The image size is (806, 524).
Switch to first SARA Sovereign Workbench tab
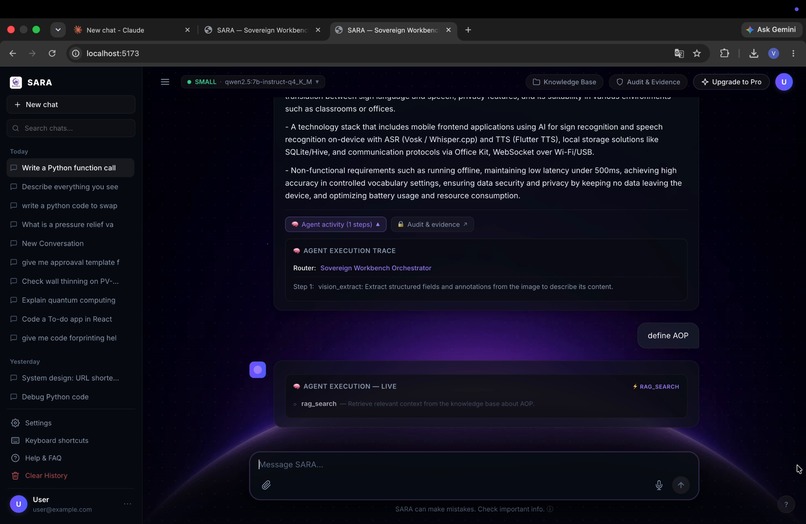pos(261,30)
